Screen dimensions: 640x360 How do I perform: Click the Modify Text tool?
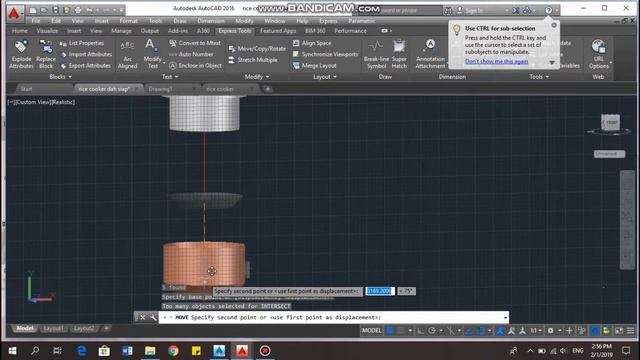(x=152, y=54)
